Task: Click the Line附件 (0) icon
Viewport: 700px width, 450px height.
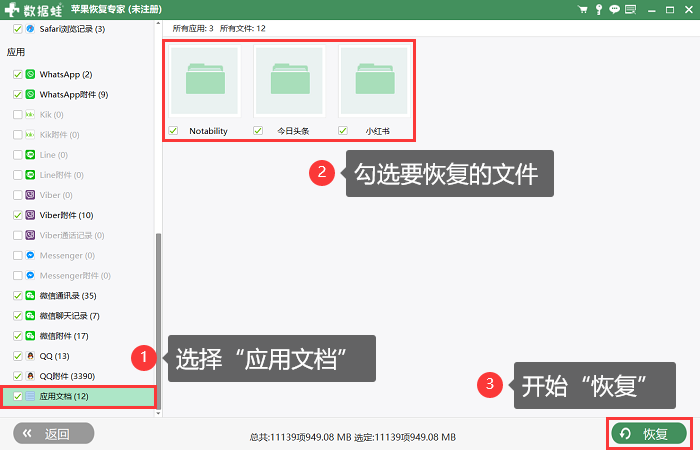Action: 30,175
